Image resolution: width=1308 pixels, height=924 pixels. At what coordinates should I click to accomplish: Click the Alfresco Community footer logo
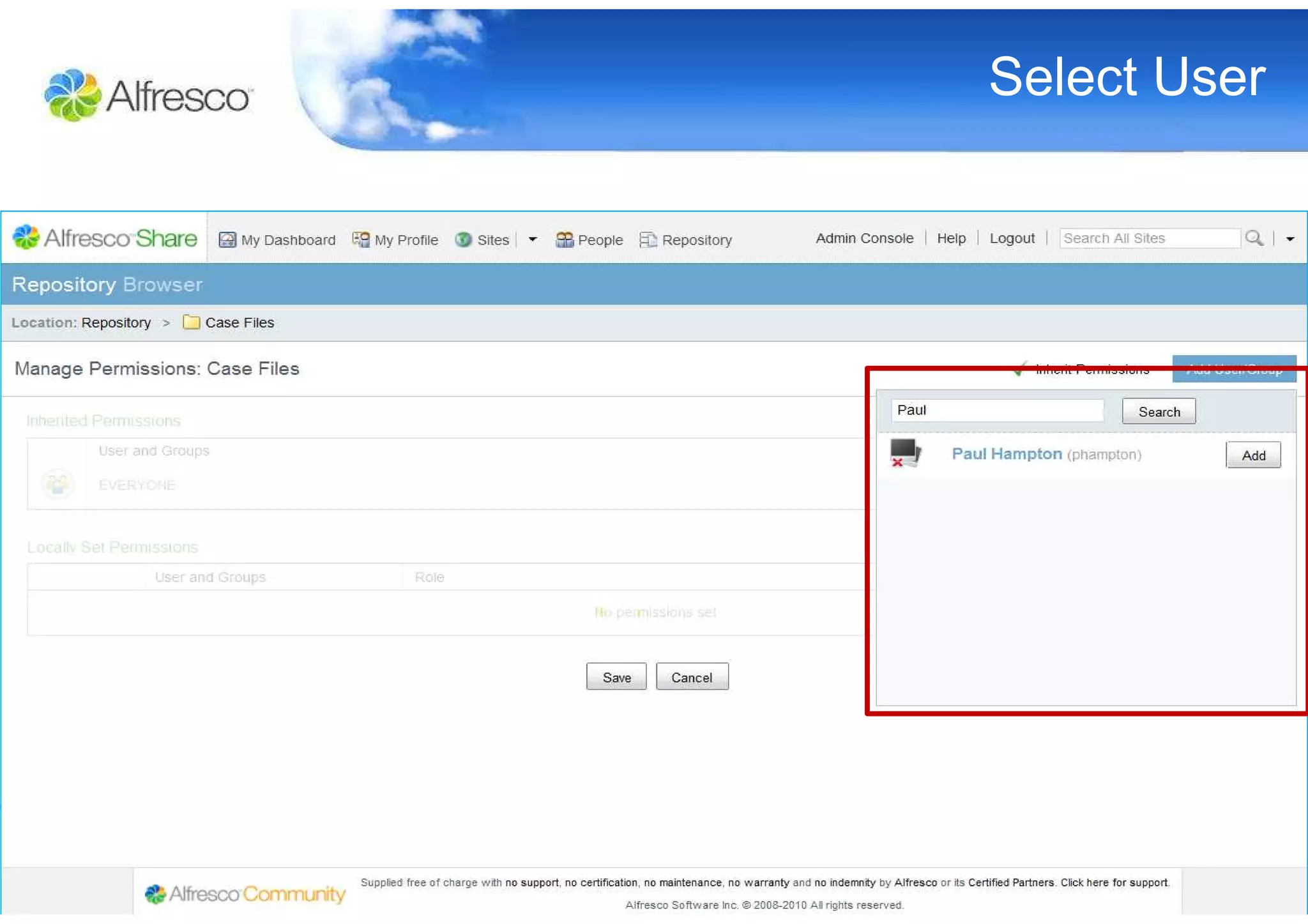pyautogui.click(x=245, y=893)
